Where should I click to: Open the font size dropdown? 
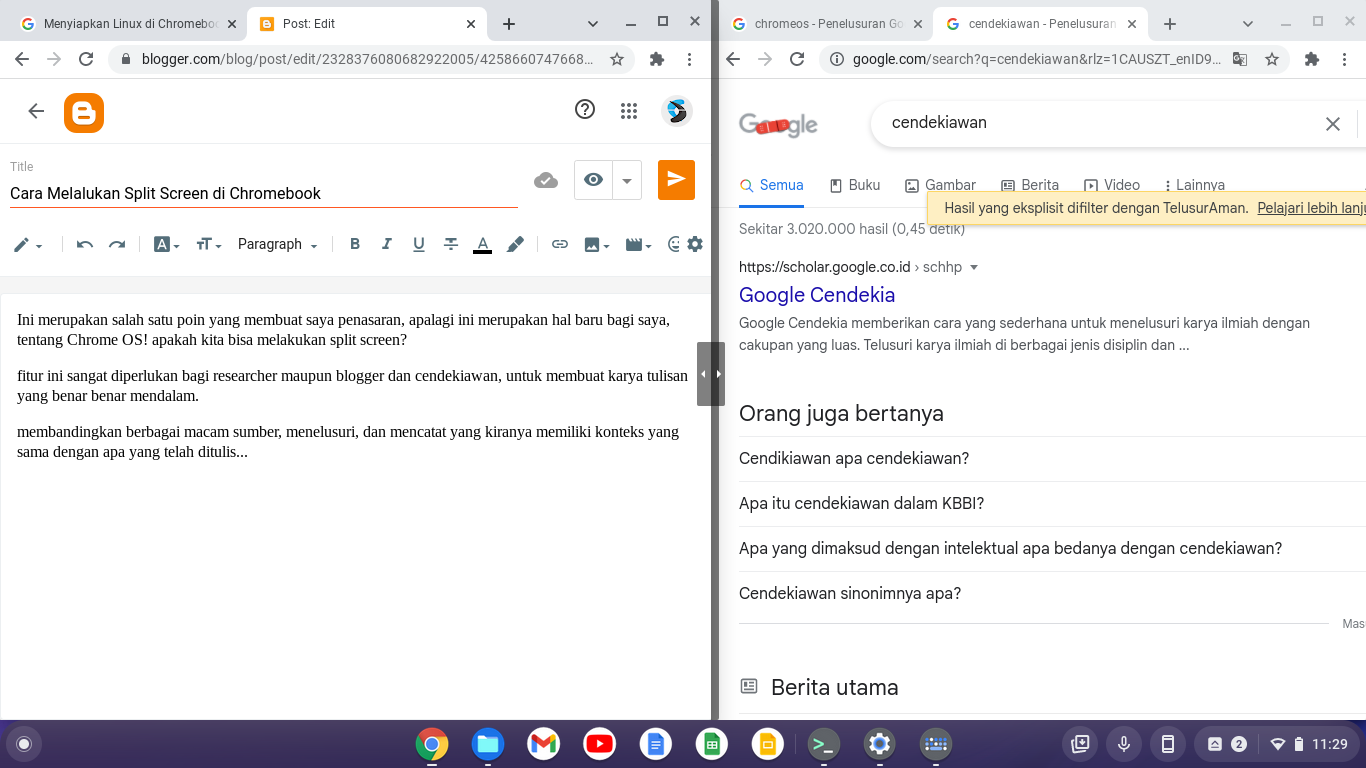(x=208, y=244)
